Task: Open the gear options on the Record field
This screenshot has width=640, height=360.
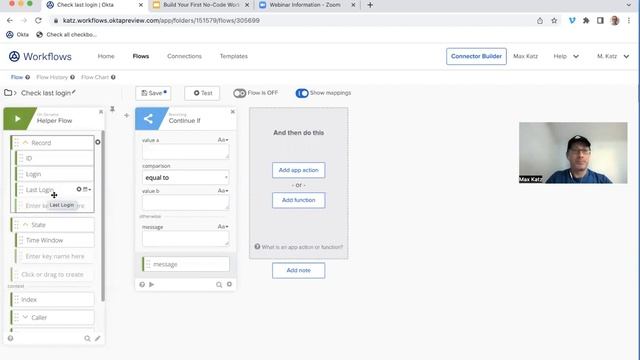Action: point(98,142)
